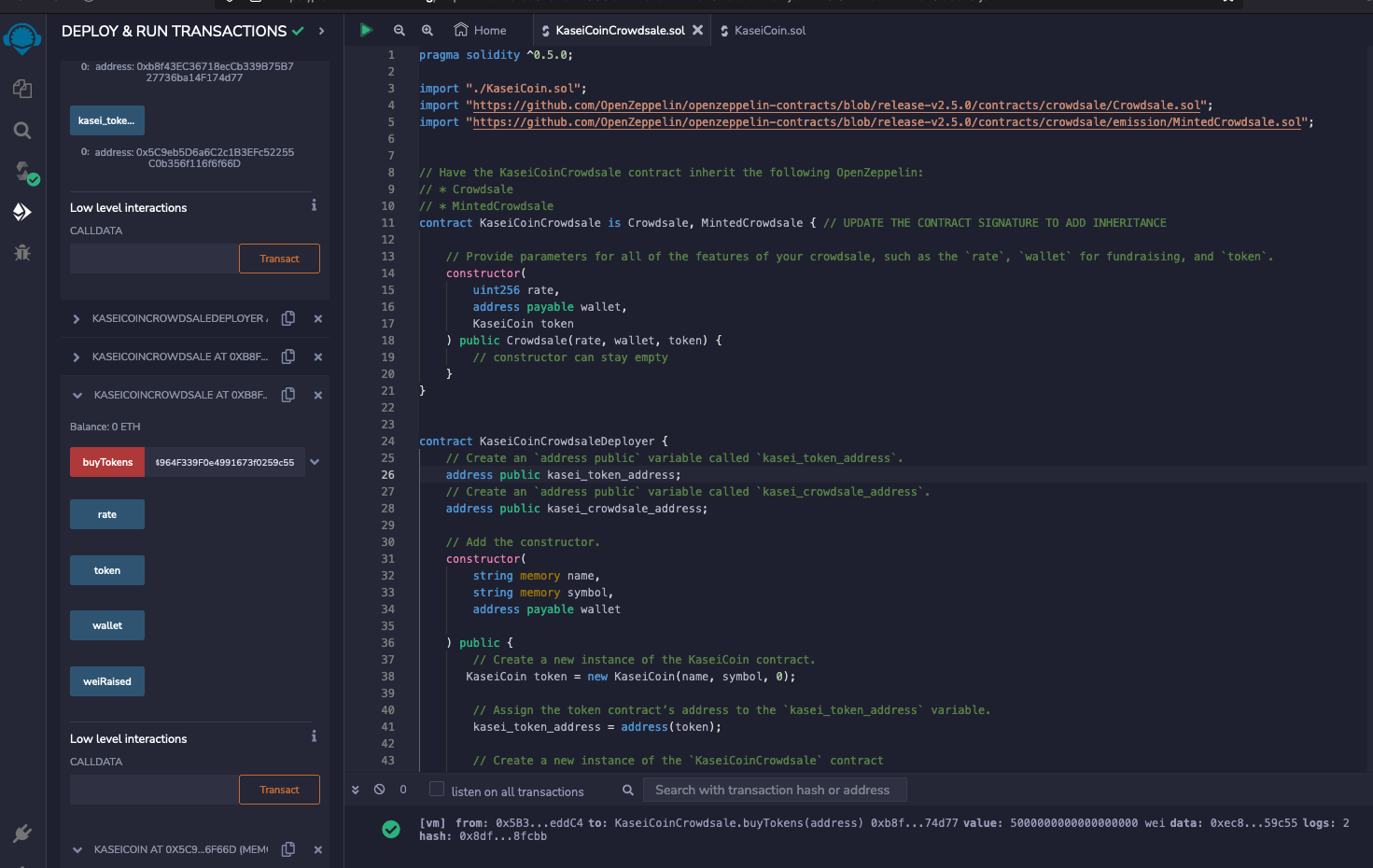The image size is (1373, 868).
Task: Toggle terminal panel collapse arrows
Action: click(356, 790)
